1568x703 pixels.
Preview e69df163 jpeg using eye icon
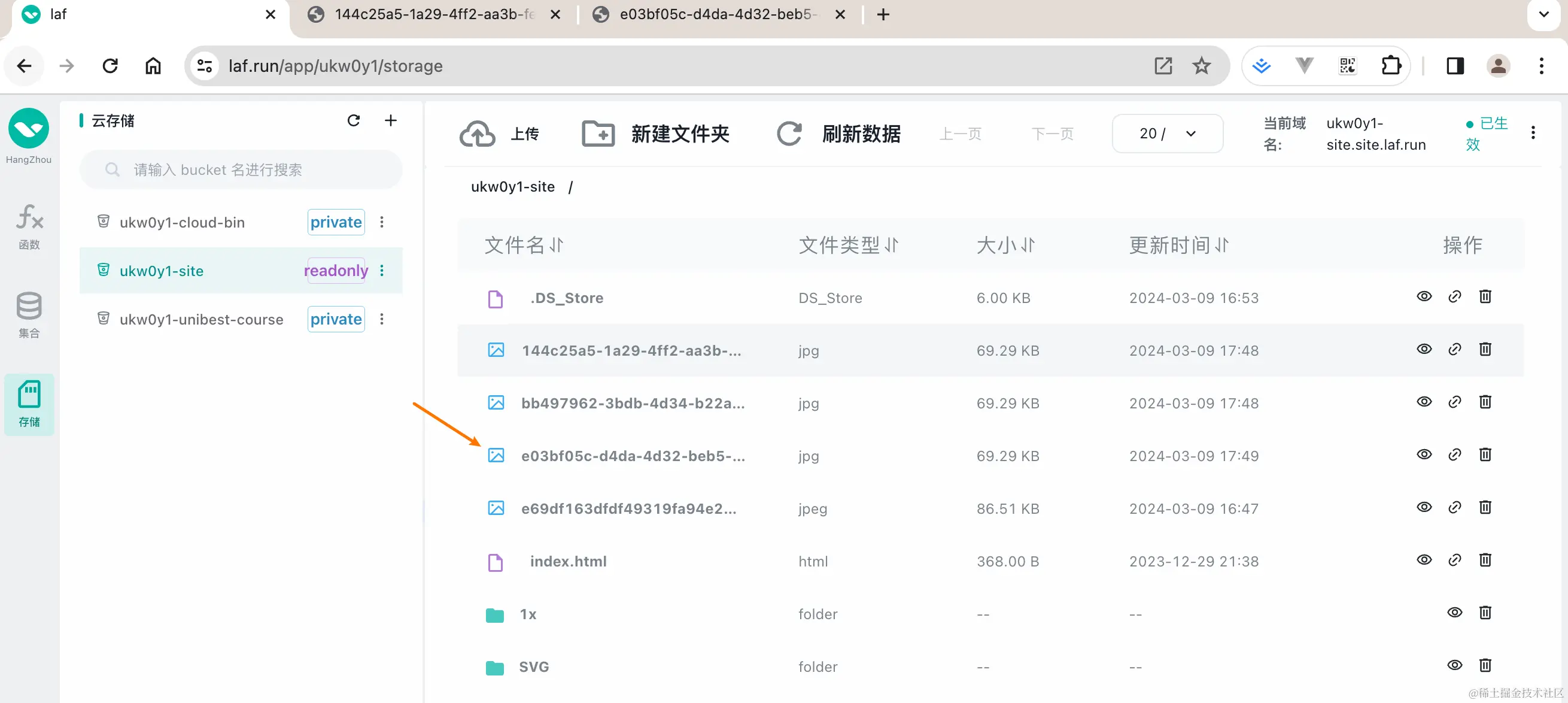coord(1424,507)
